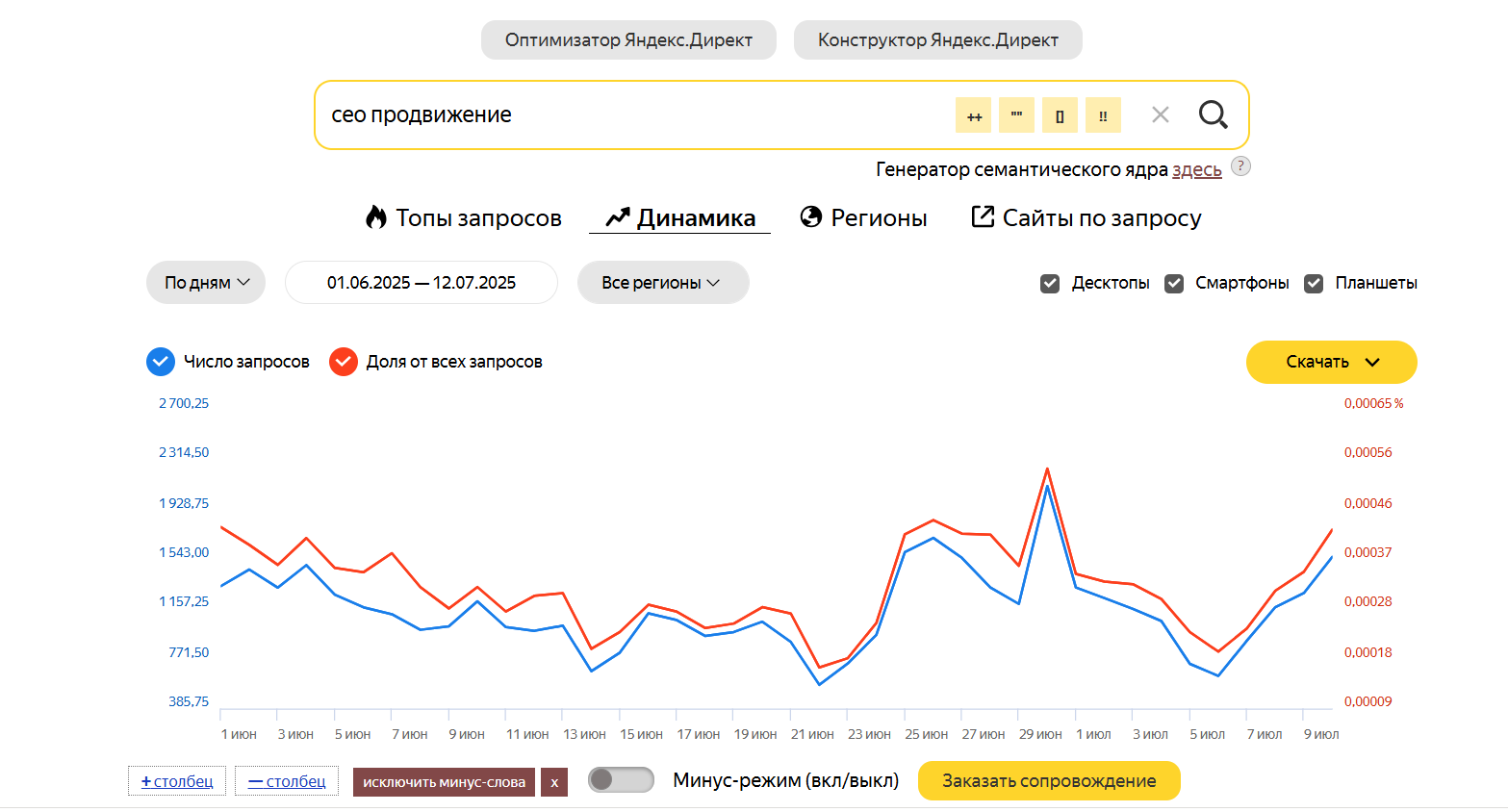Screen dimensions: 1508x812
Task: Toggle the red Доля от всех запросов series
Action: tap(344, 362)
